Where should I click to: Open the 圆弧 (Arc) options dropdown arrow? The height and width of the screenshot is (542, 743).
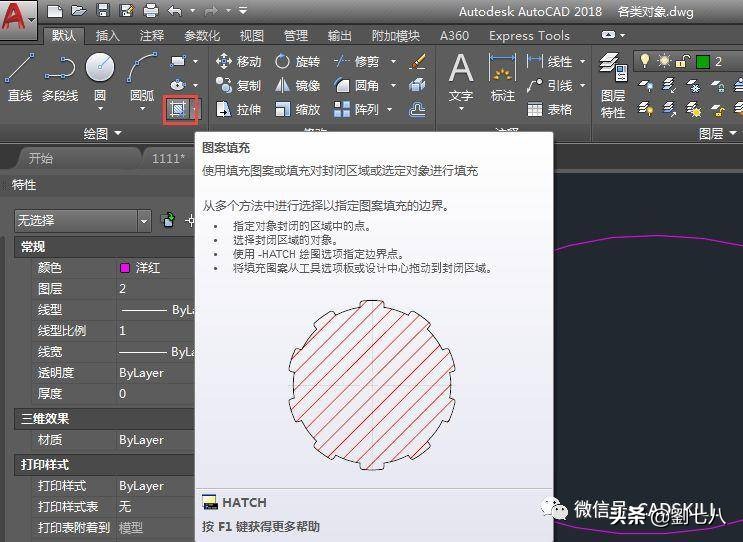pos(142,109)
